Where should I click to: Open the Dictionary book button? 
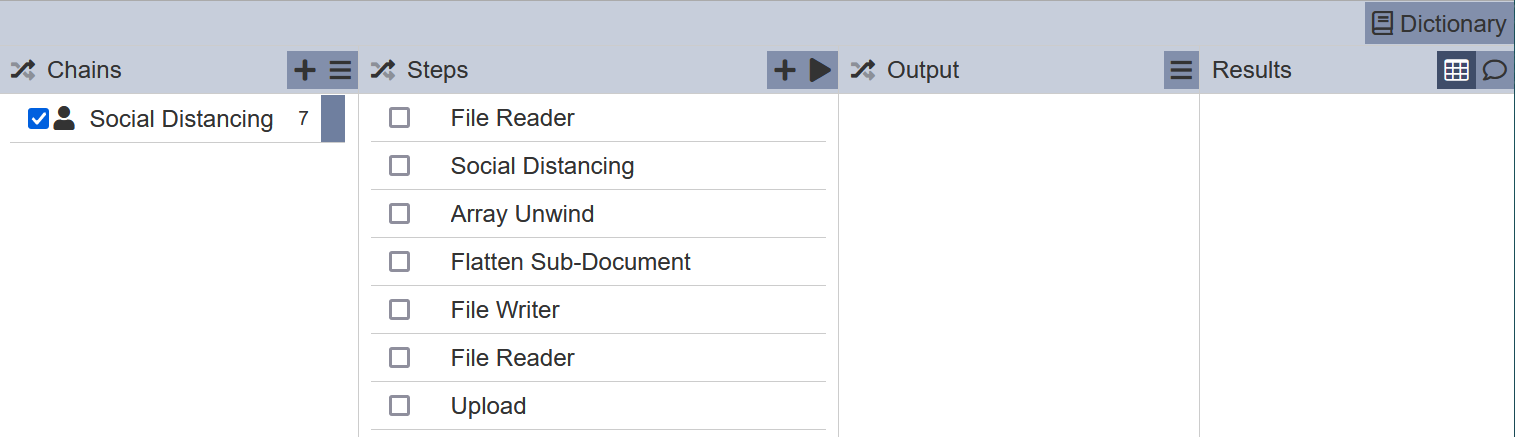pos(1439,23)
